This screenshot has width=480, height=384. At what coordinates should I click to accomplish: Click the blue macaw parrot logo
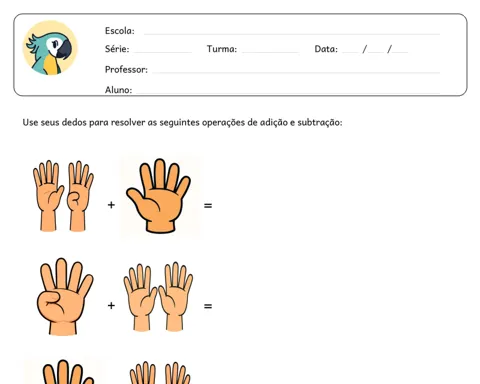coord(50,48)
